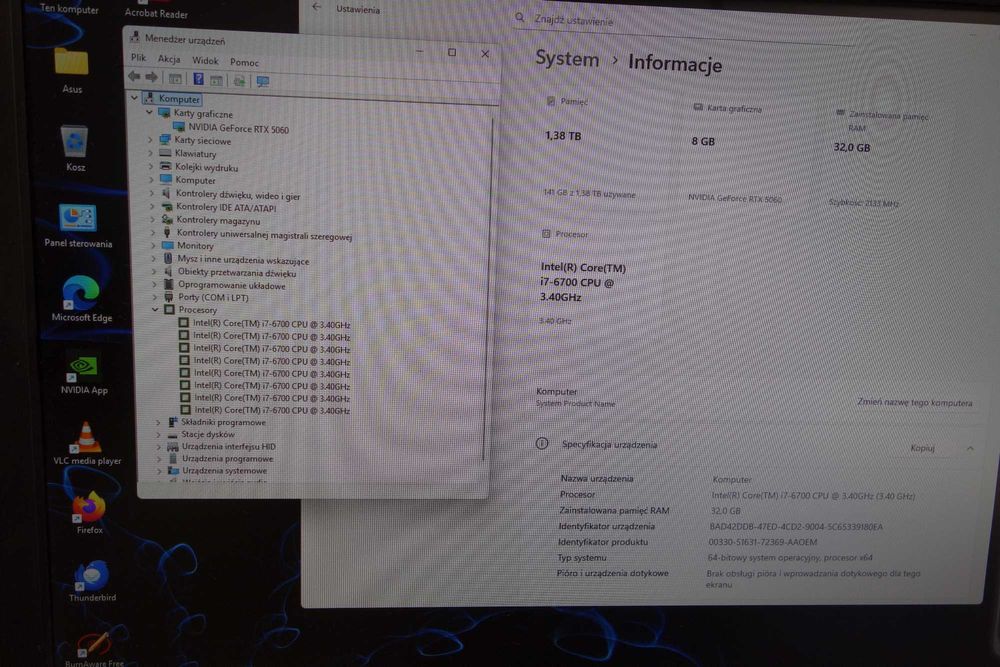Expand the Monitory node
This screenshot has width=1000, height=667.
point(153,246)
